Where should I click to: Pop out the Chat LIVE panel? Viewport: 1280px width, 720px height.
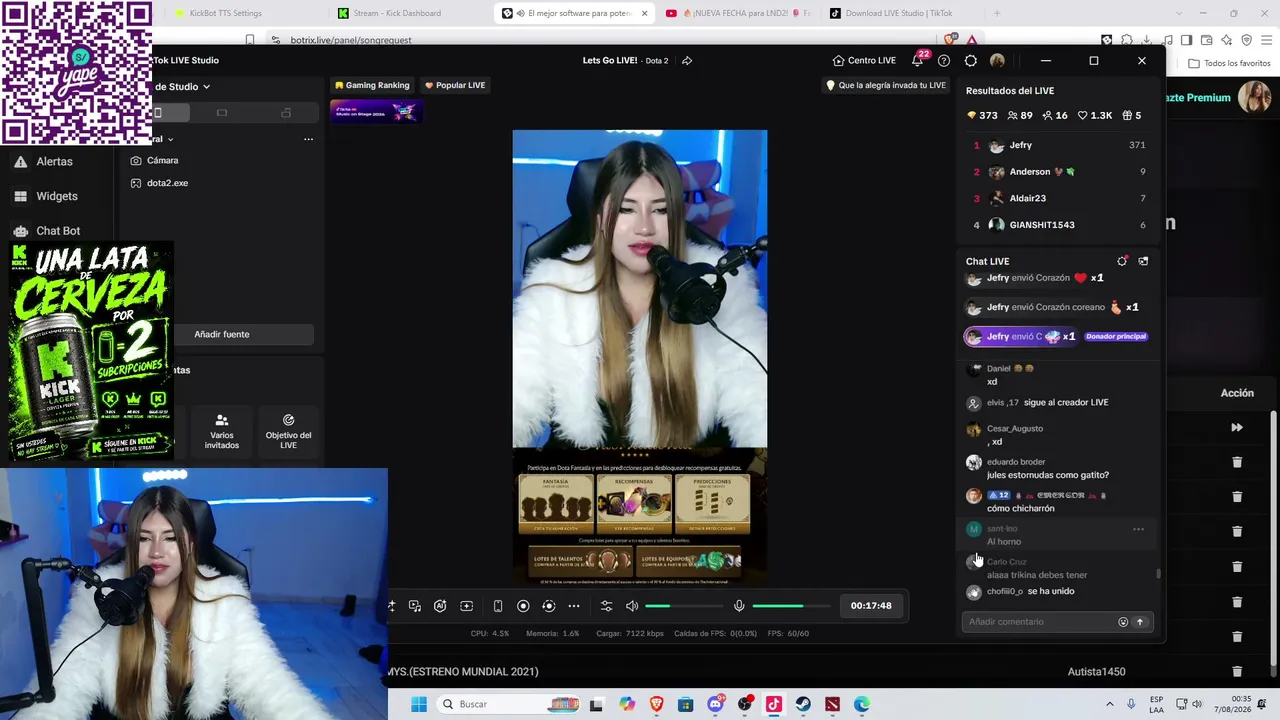pyautogui.click(x=1143, y=261)
